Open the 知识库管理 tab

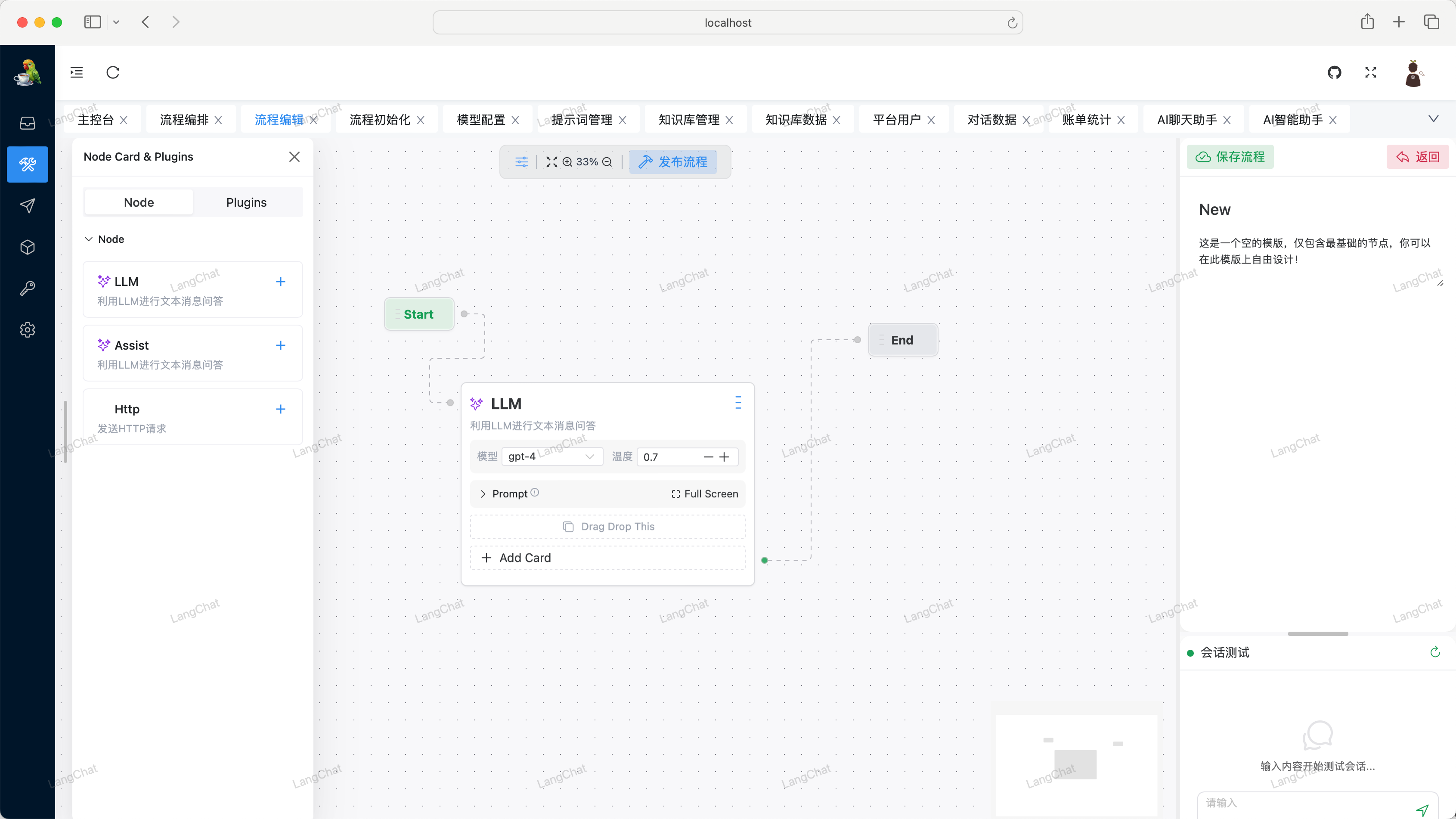688,120
